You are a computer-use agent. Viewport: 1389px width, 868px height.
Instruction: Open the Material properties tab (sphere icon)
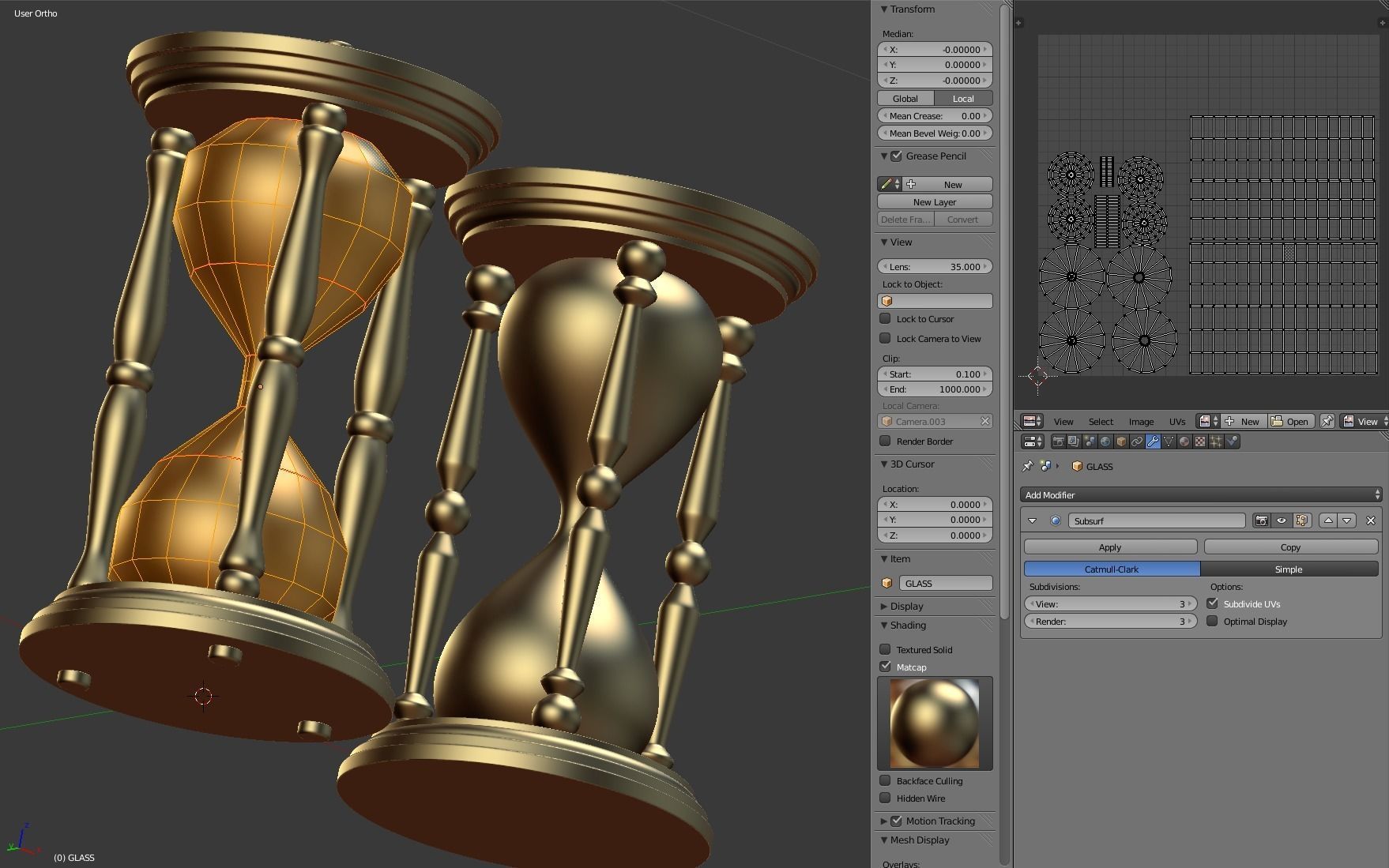1184,442
